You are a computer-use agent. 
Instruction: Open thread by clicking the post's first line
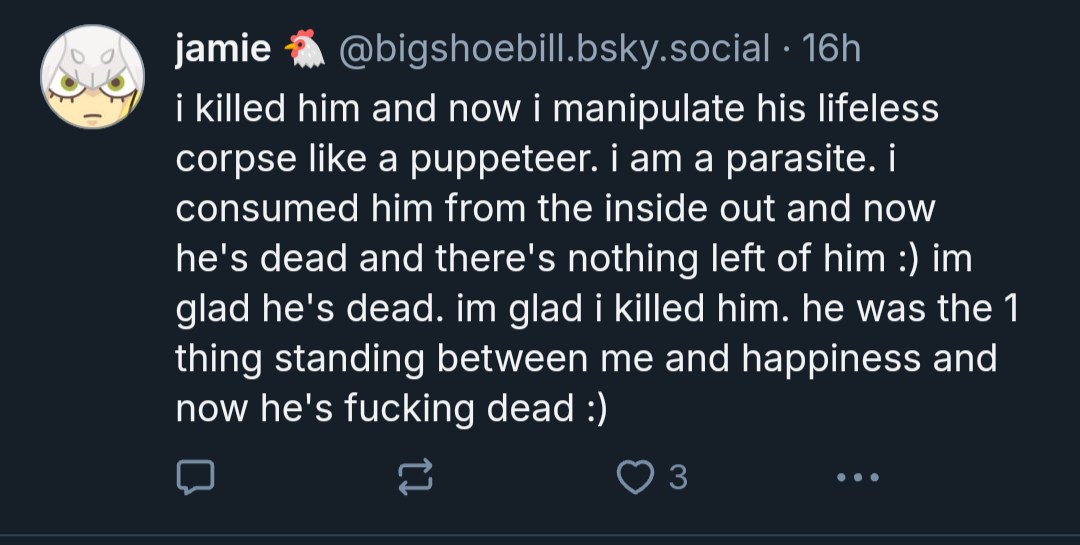[x=557, y=110]
